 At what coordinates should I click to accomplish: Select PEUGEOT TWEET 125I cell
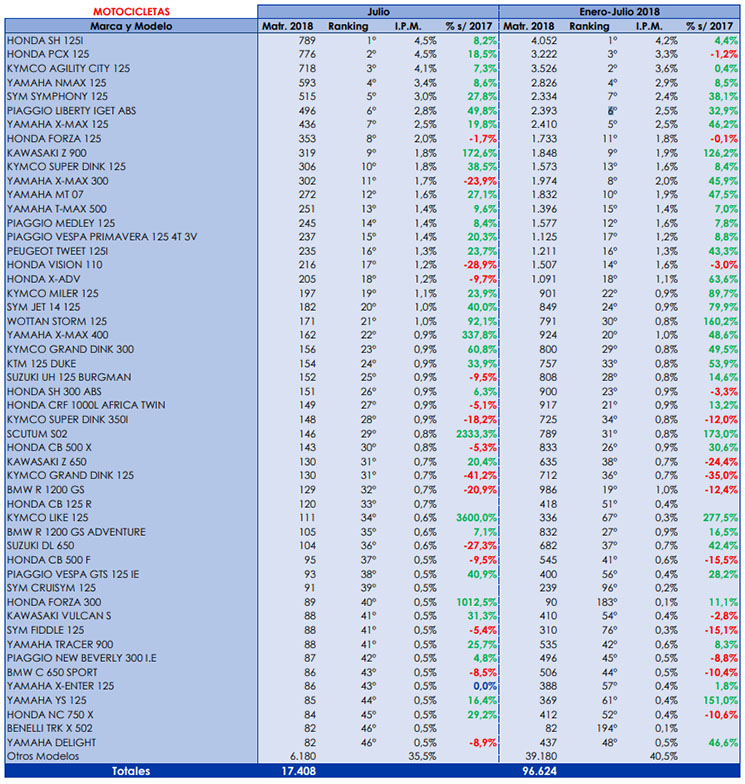[58, 251]
